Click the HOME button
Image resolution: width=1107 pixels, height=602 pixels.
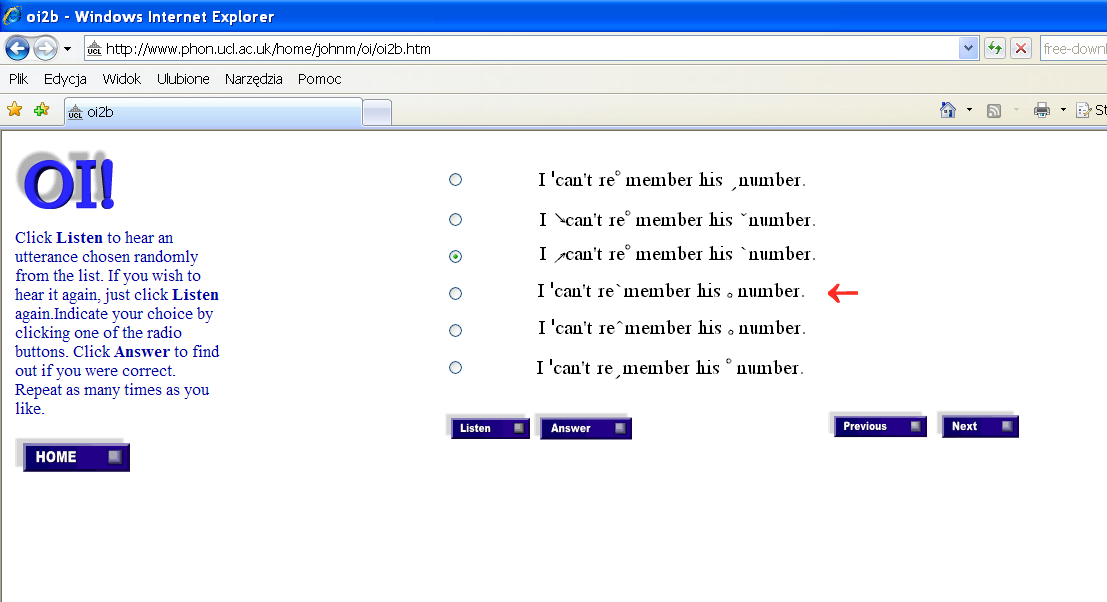(76, 457)
